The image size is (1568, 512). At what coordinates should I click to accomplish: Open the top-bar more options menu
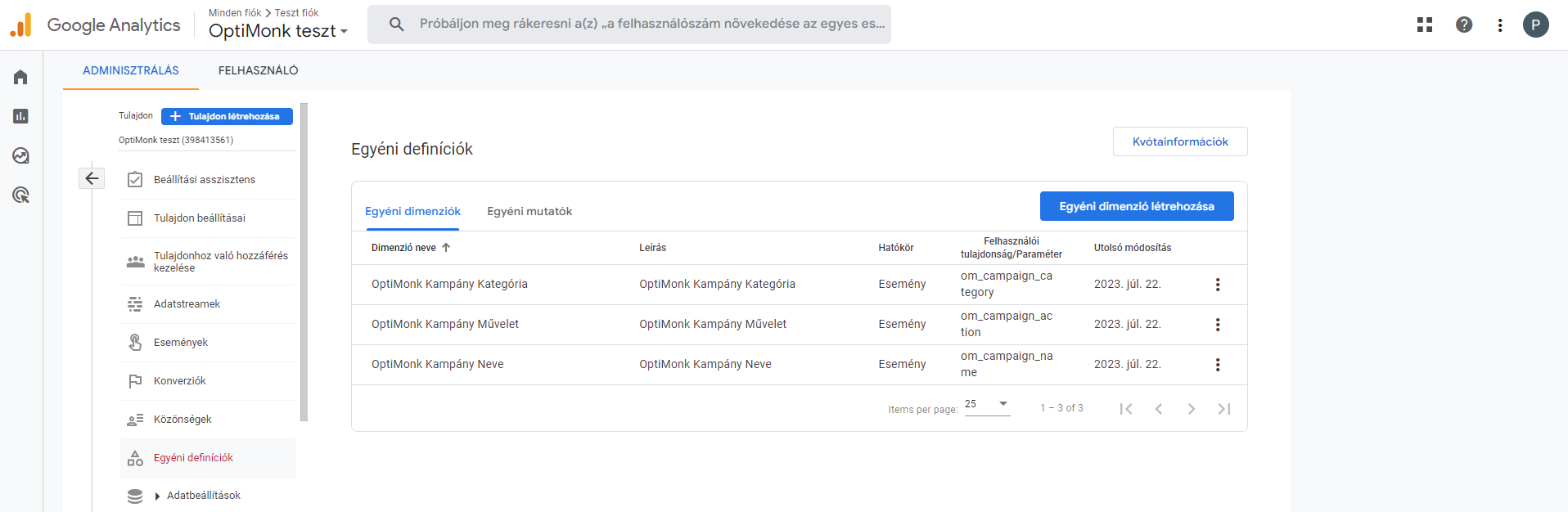(1500, 25)
